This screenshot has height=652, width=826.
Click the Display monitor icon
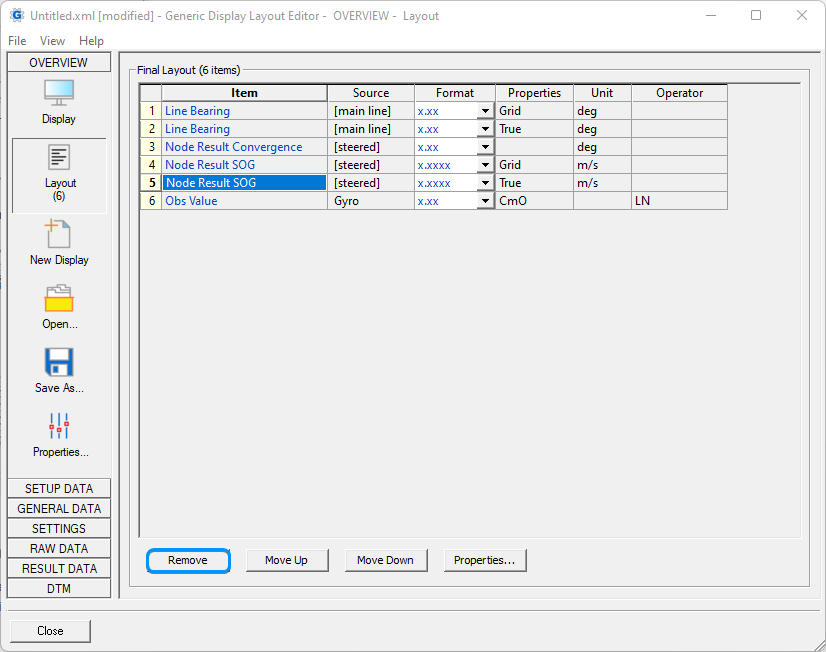[58, 93]
